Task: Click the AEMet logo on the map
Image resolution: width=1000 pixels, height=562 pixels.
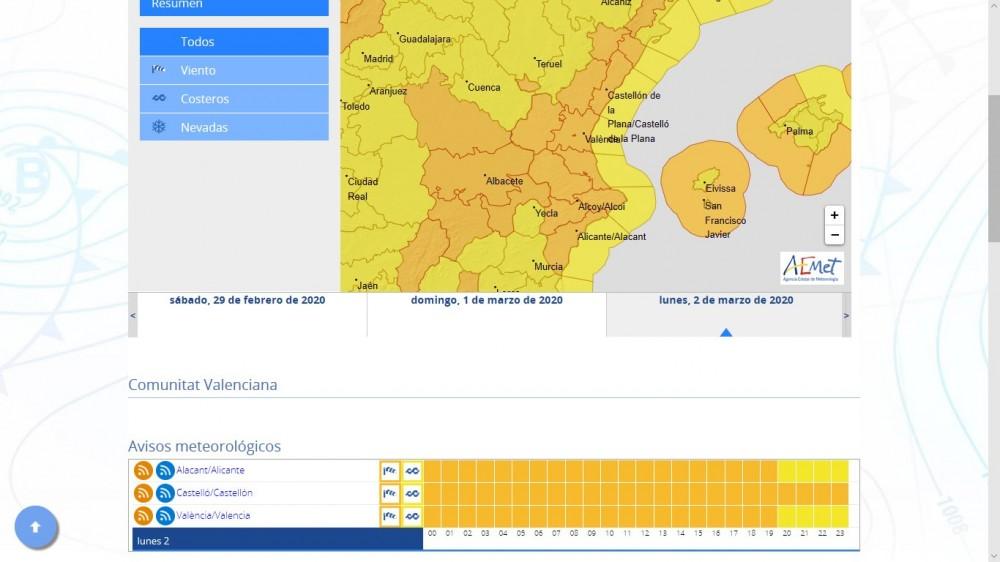Action: [x=811, y=268]
